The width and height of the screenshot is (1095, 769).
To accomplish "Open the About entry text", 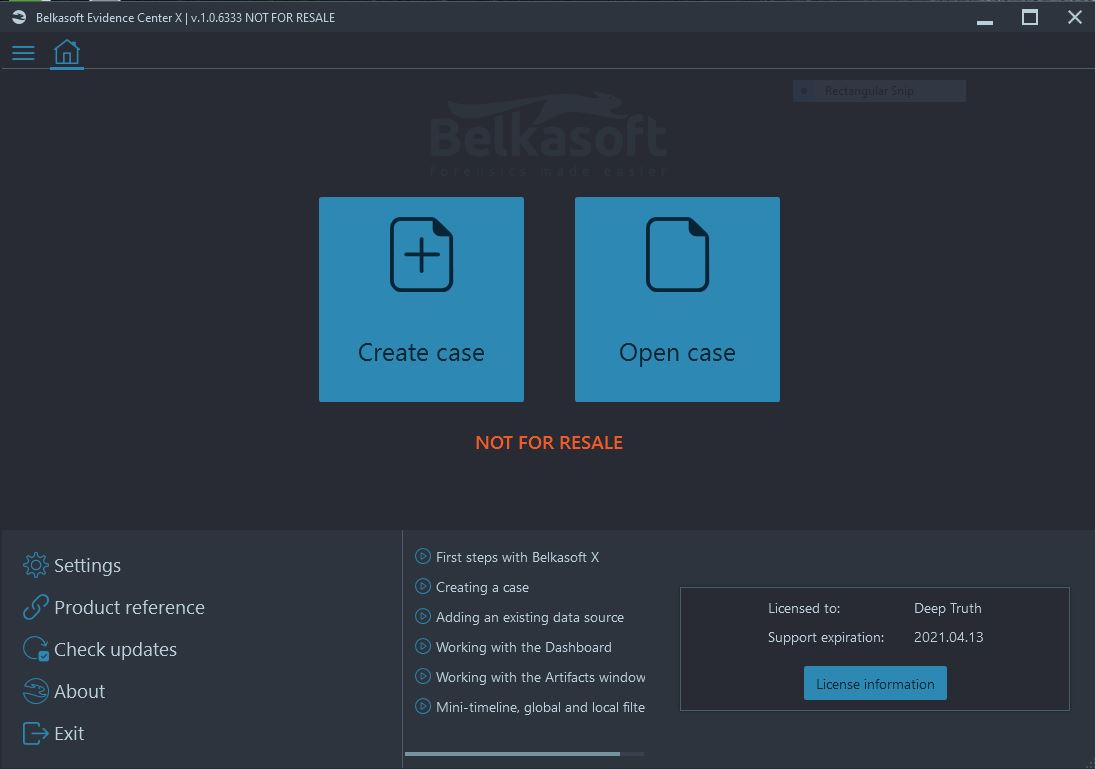I will 80,691.
